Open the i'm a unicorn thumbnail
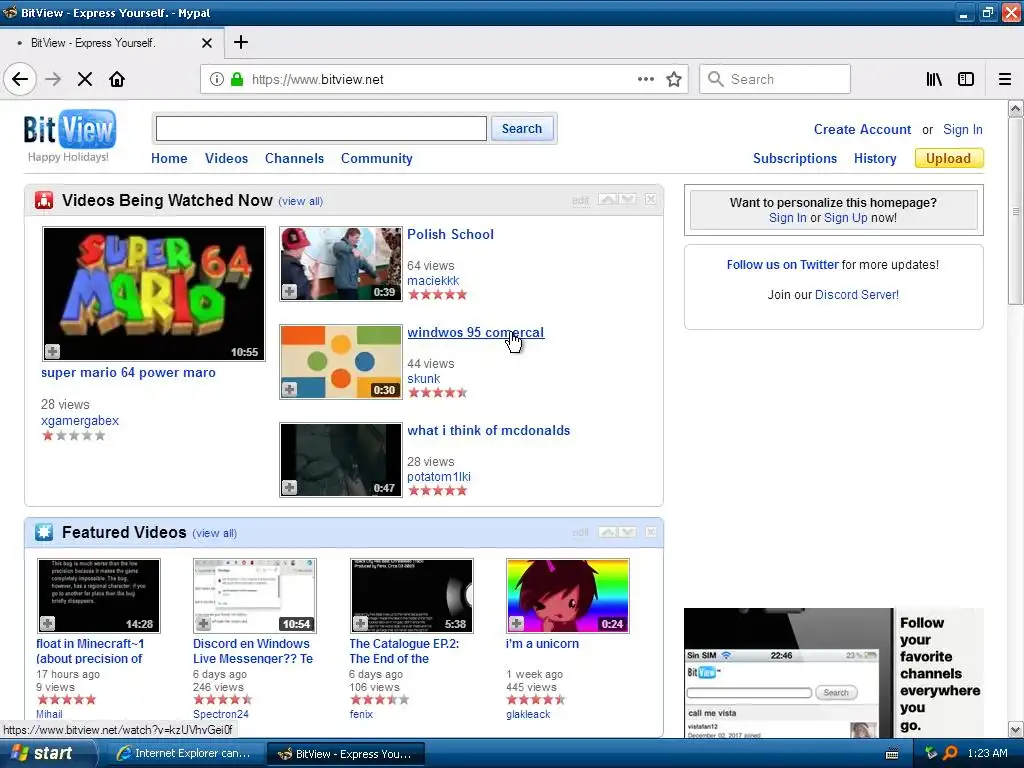This screenshot has height=768, width=1024. tap(568, 596)
